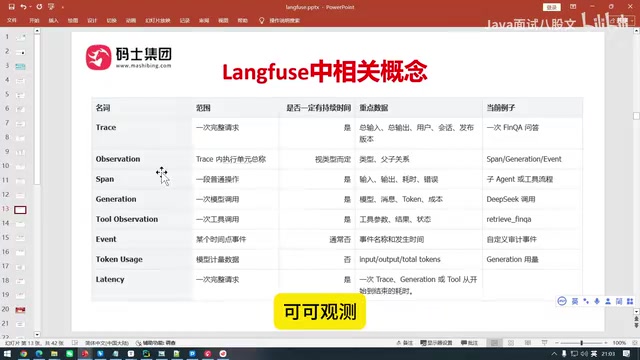Click the Event cell in the table
This screenshot has width=640, height=360.
click(141, 239)
